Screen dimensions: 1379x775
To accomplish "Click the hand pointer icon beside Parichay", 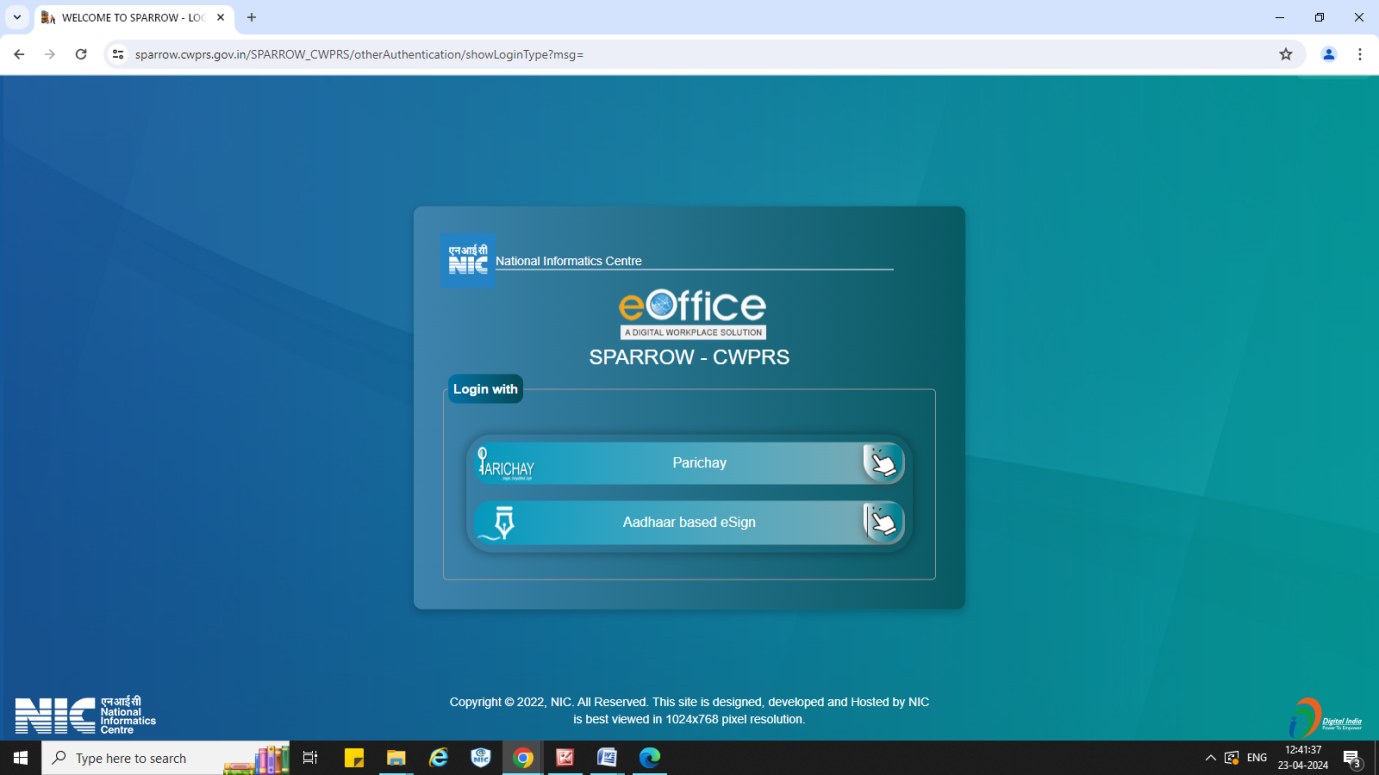I will tap(883, 463).
